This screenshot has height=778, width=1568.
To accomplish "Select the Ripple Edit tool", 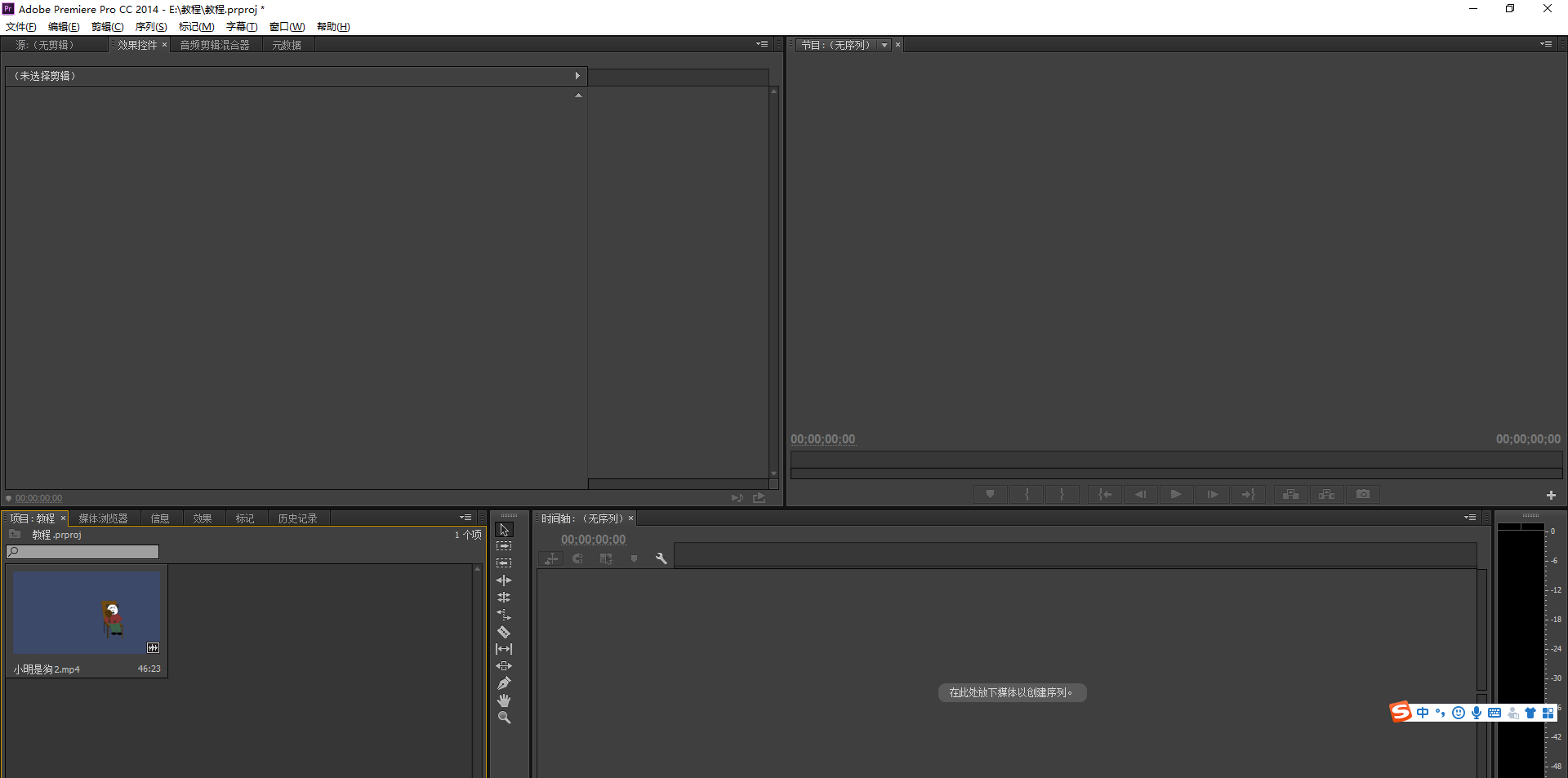I will pos(504,580).
